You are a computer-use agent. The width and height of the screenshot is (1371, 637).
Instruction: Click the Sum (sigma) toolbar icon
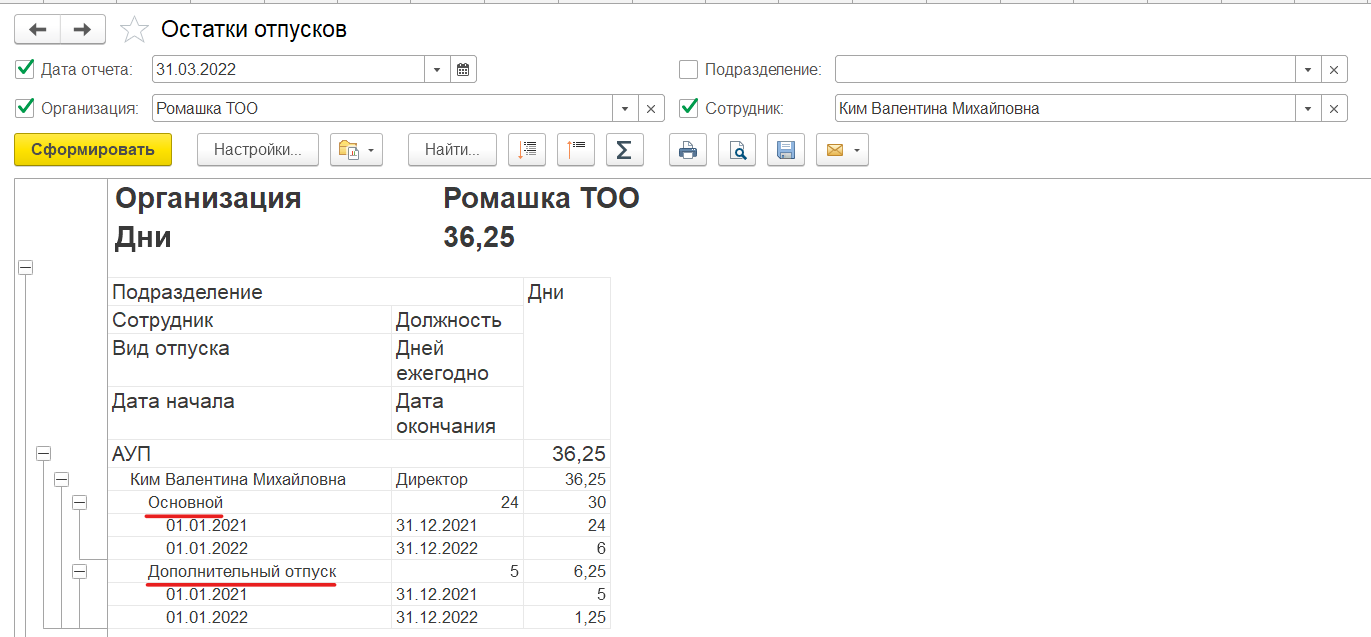pos(624,150)
